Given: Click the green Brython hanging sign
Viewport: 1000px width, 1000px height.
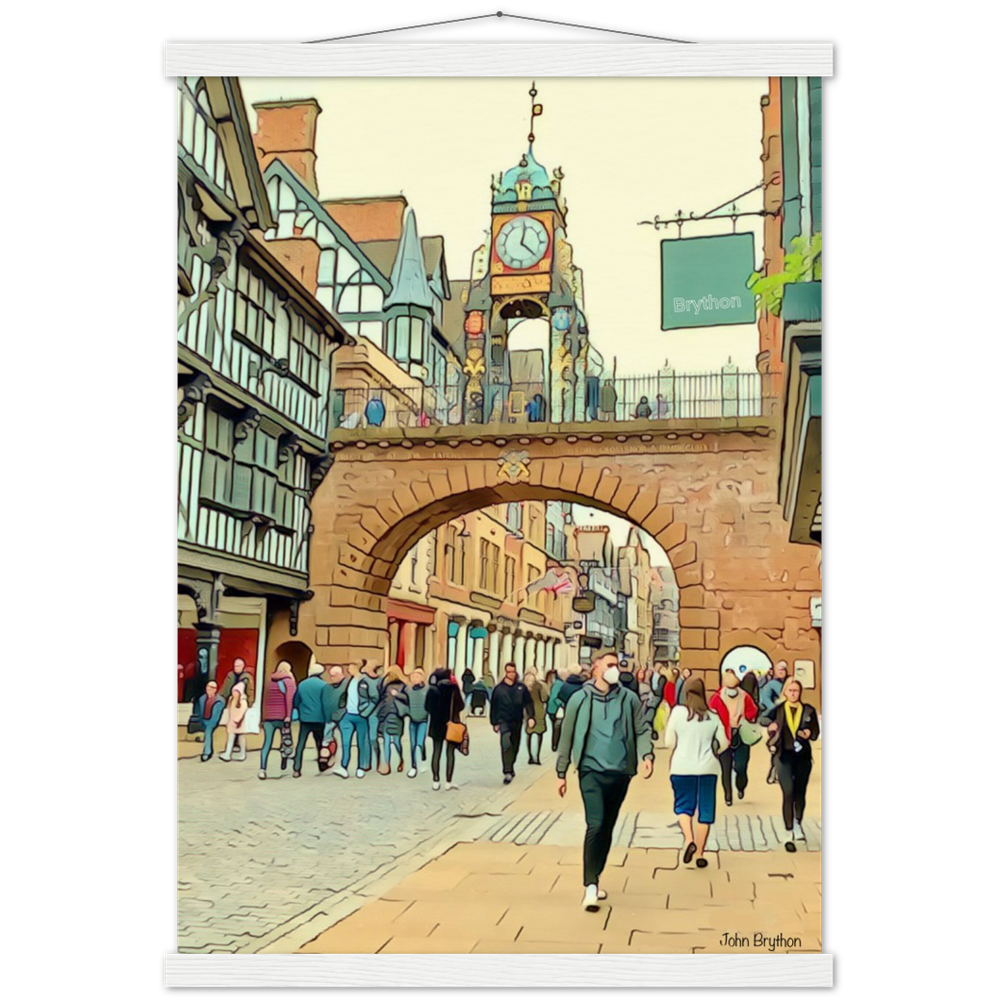Looking at the screenshot, I should pos(707,281).
